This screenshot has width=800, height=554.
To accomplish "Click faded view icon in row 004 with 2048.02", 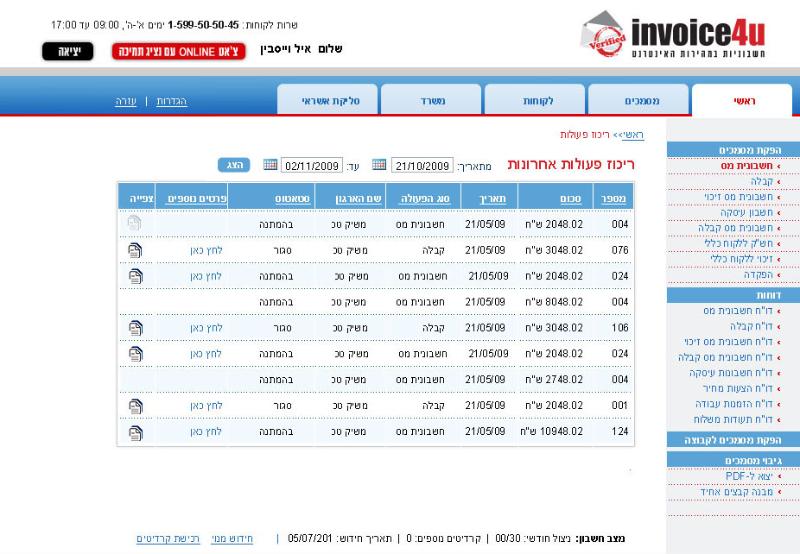I will click(134, 223).
